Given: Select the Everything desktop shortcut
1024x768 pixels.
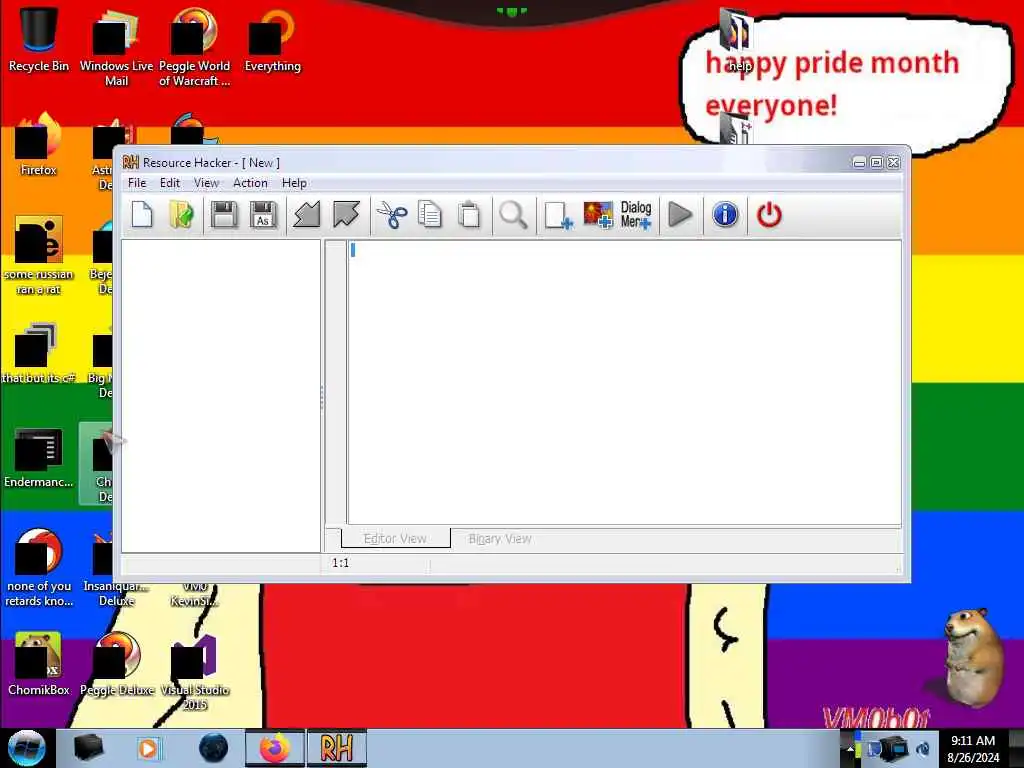Looking at the screenshot, I should pos(272,39).
